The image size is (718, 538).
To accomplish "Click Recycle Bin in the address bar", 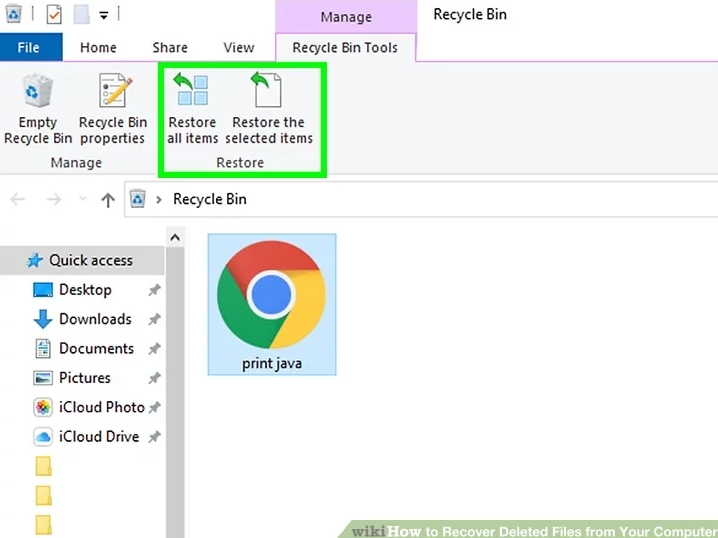I will (209, 199).
